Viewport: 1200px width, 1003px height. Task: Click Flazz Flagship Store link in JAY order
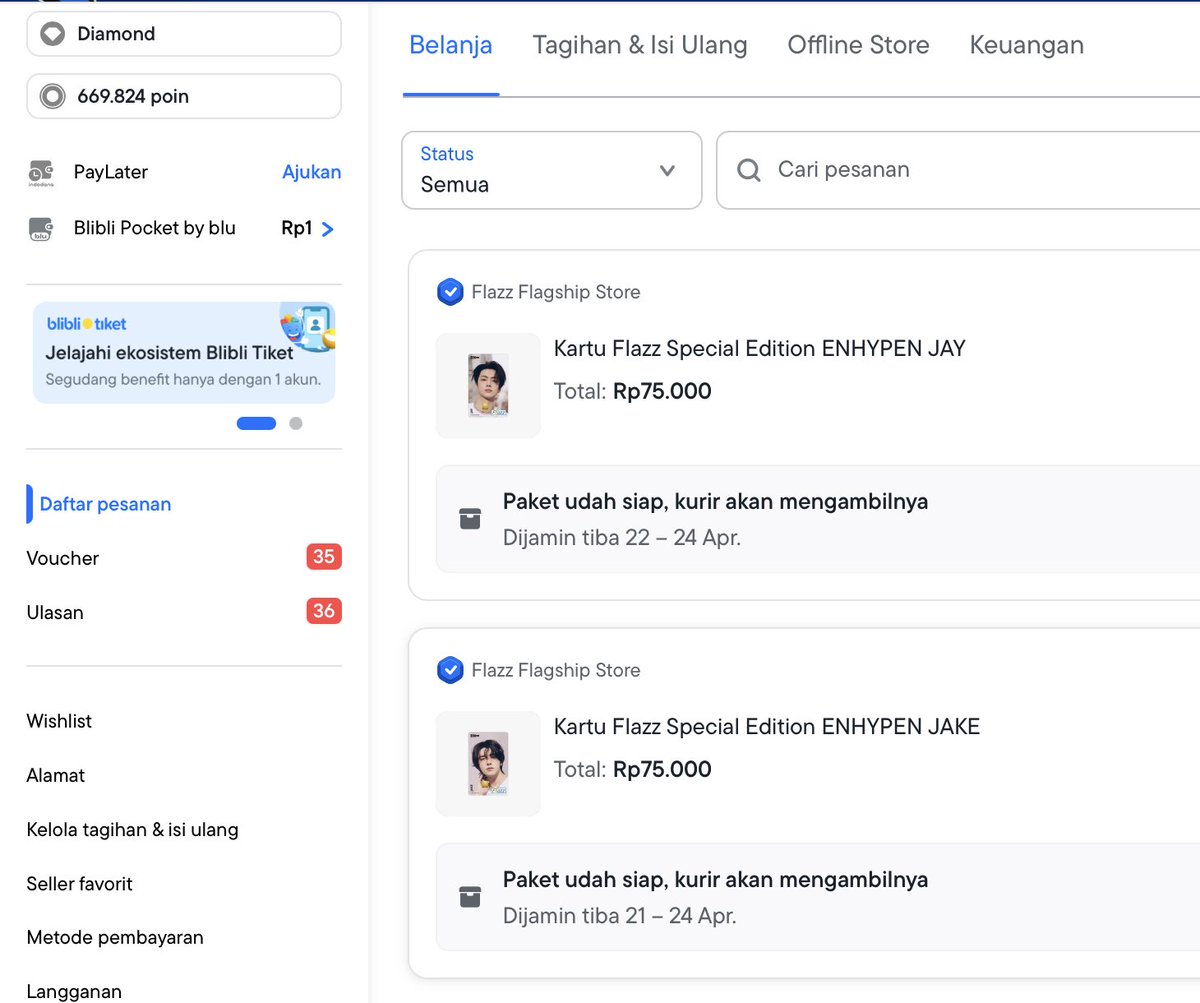point(556,292)
